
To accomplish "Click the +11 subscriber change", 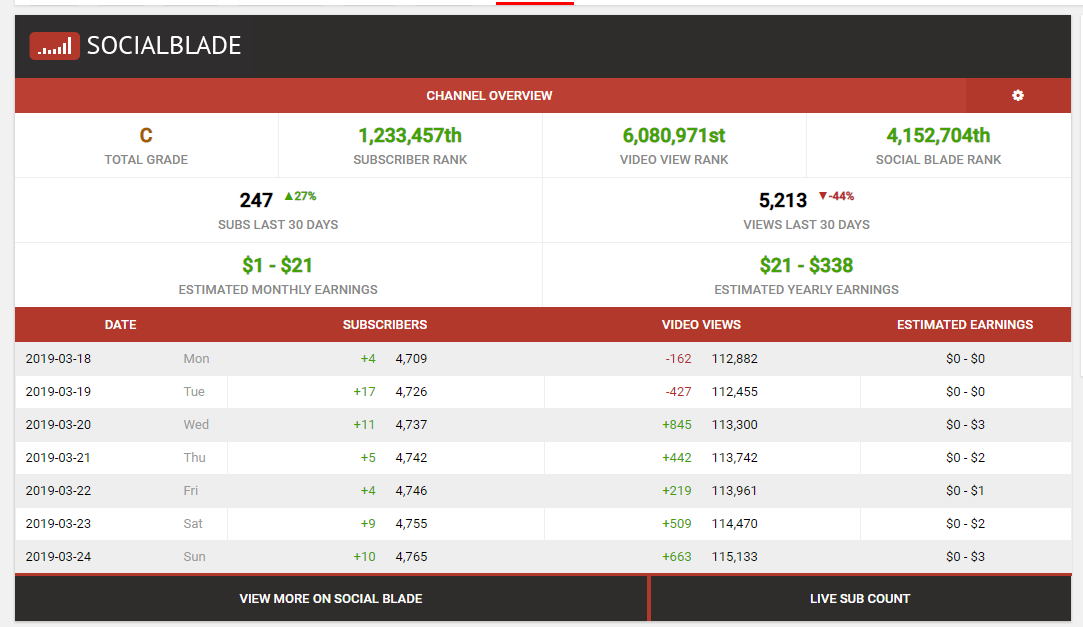I will tap(364, 425).
